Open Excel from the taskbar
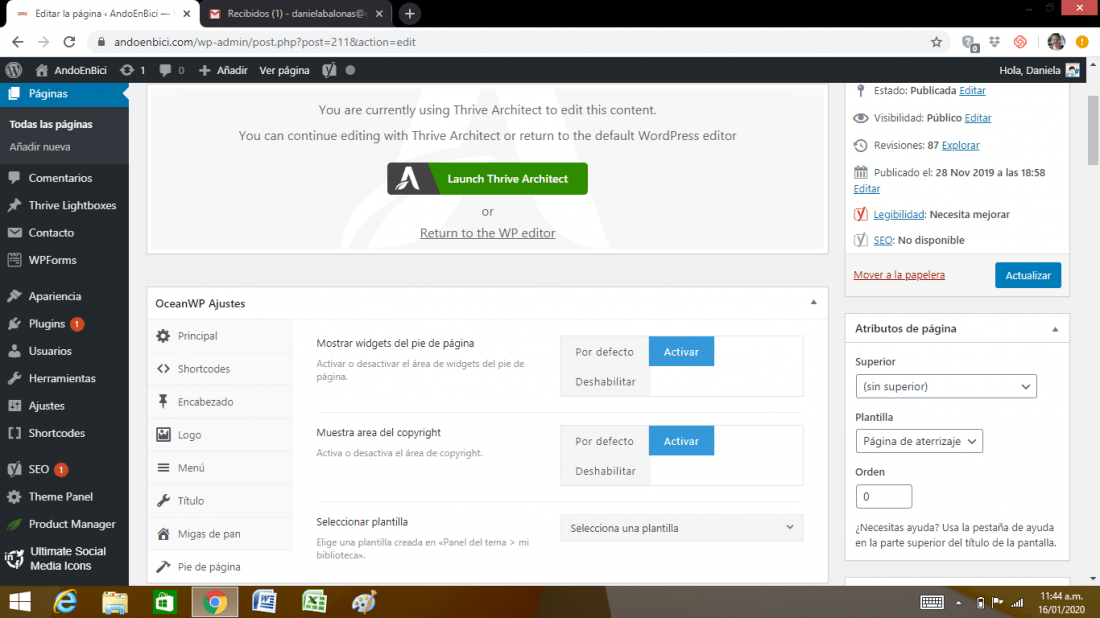 [314, 602]
